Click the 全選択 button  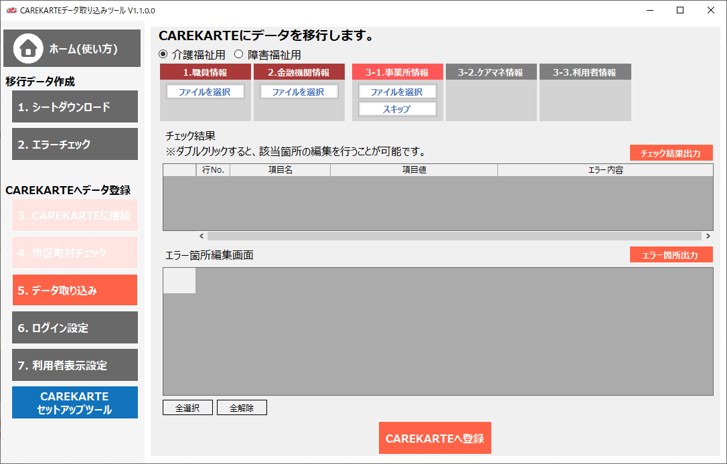pos(187,408)
